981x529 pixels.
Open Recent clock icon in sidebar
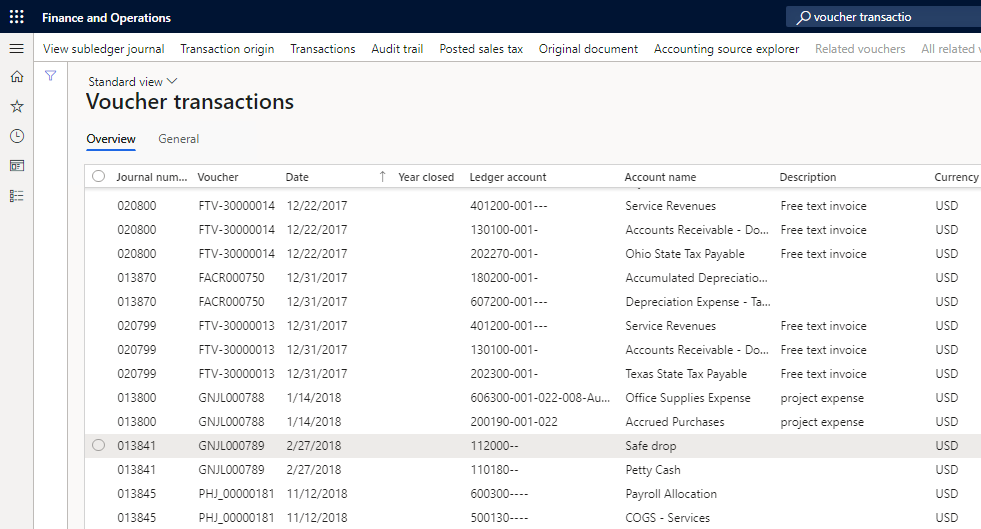click(16, 136)
